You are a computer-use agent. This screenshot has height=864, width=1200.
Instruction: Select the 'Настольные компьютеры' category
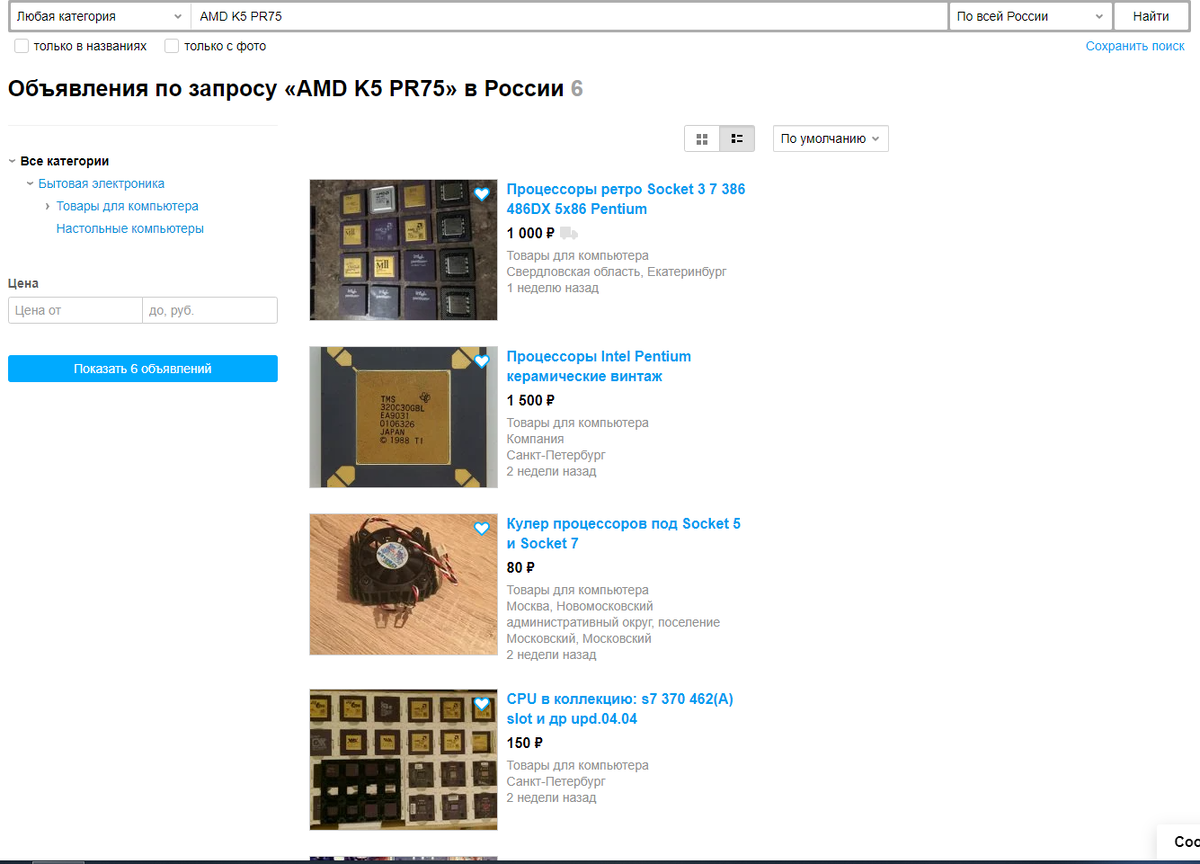pyautogui.click(x=130, y=229)
